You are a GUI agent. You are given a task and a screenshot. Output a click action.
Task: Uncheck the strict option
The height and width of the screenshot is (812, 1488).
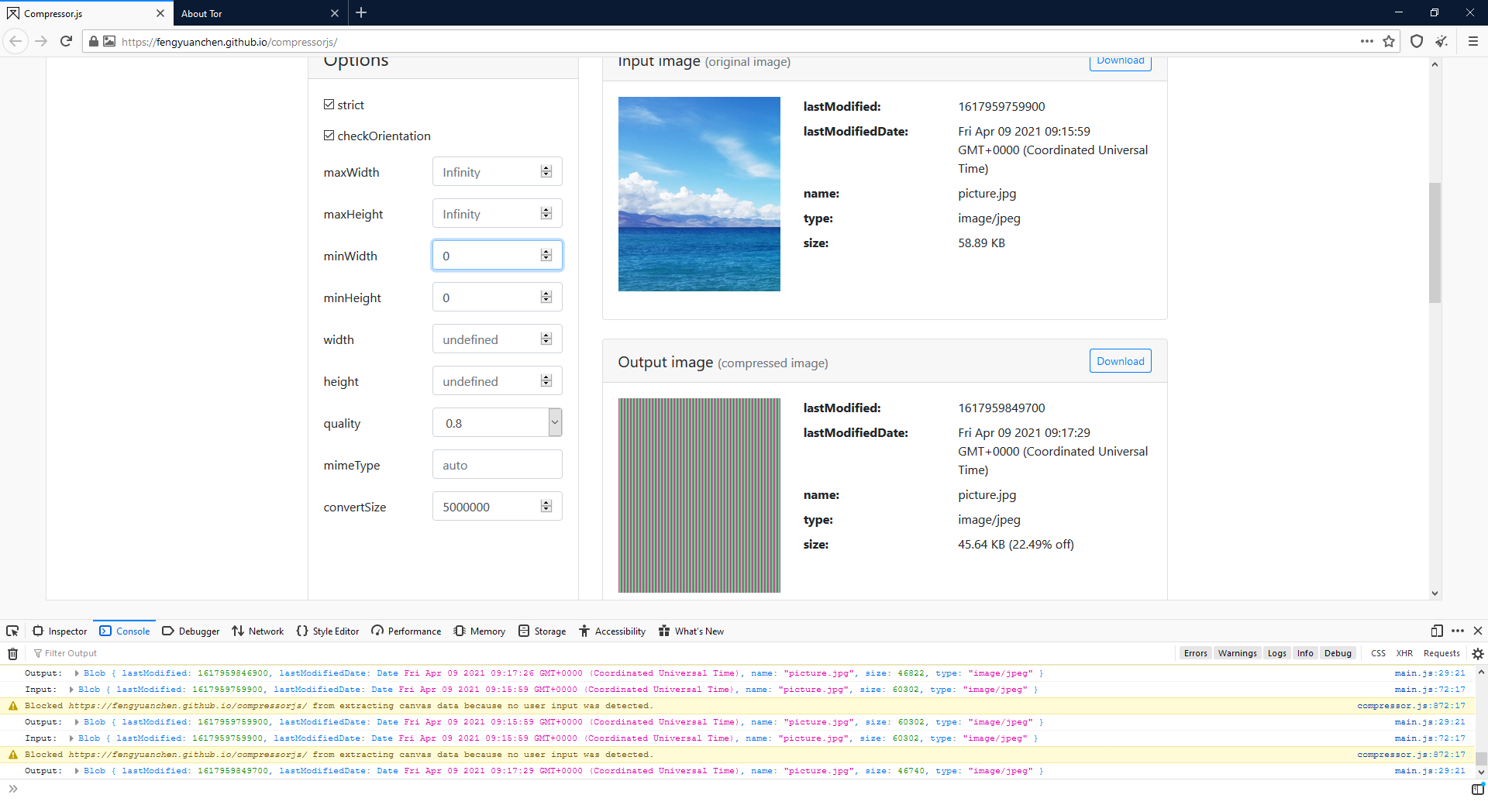(329, 104)
